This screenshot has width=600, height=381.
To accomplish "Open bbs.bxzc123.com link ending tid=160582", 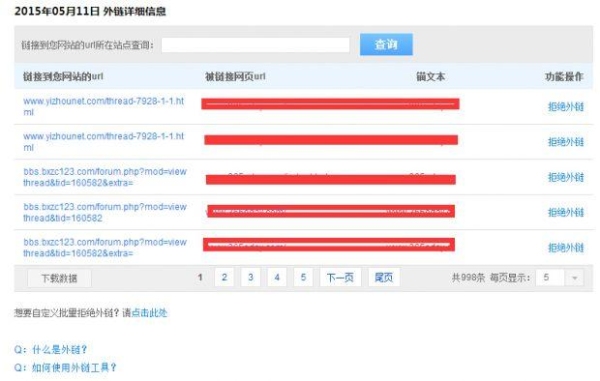I will pos(105,212).
